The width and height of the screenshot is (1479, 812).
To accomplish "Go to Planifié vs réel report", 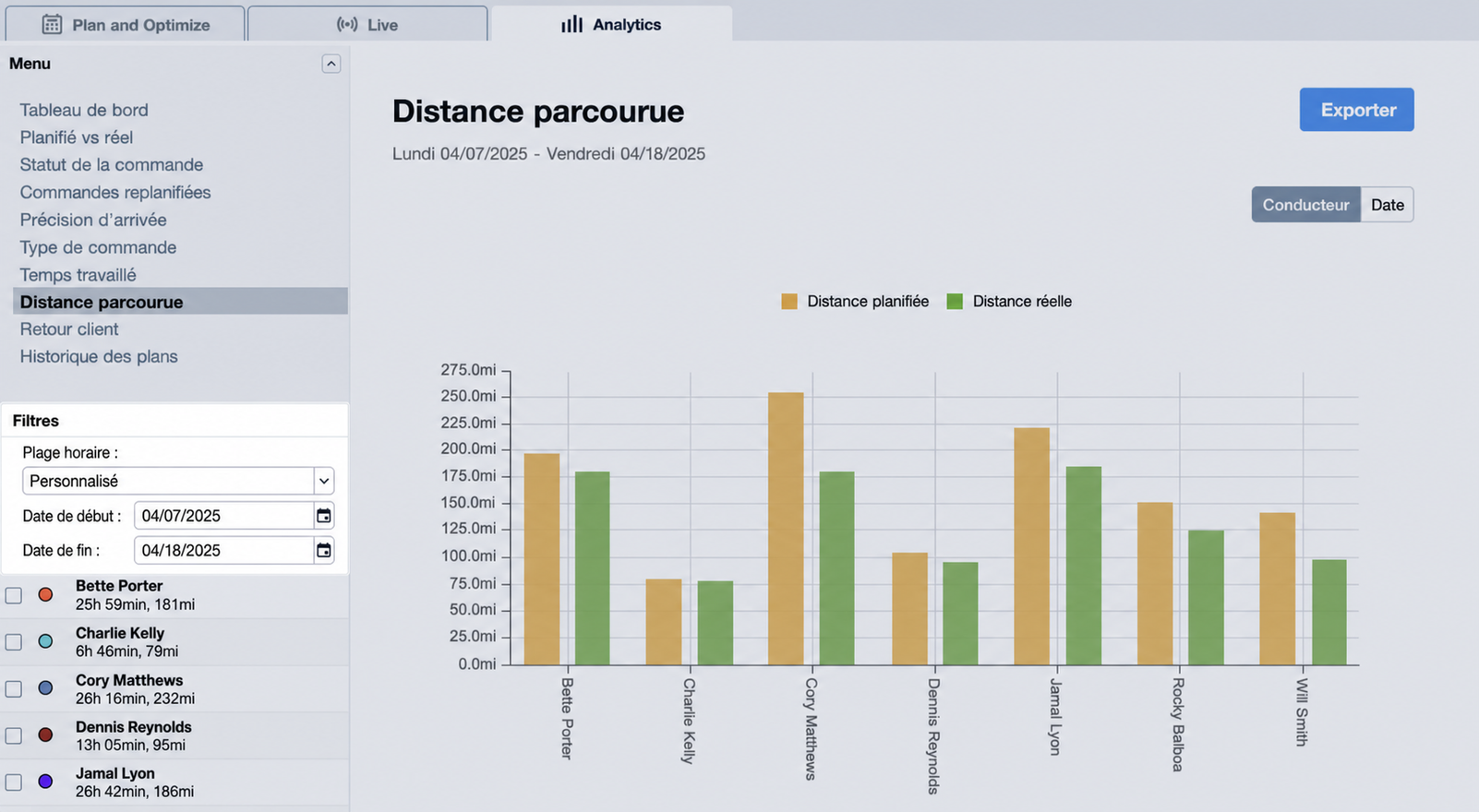I will (77, 137).
